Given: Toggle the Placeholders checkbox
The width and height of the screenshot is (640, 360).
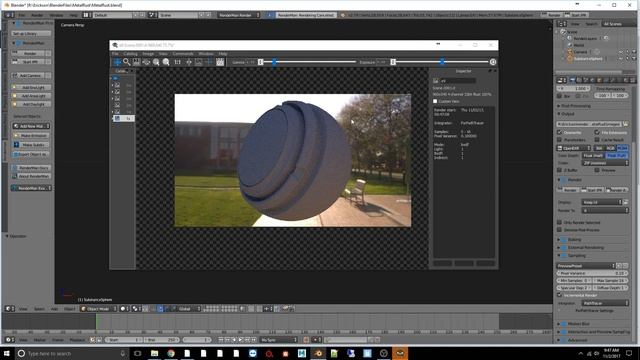Looking at the screenshot, I should click(560, 140).
